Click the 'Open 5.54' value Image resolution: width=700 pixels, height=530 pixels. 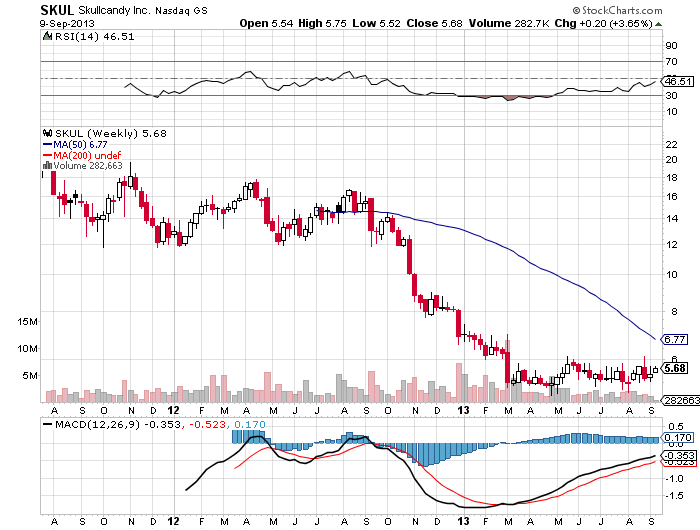point(266,23)
